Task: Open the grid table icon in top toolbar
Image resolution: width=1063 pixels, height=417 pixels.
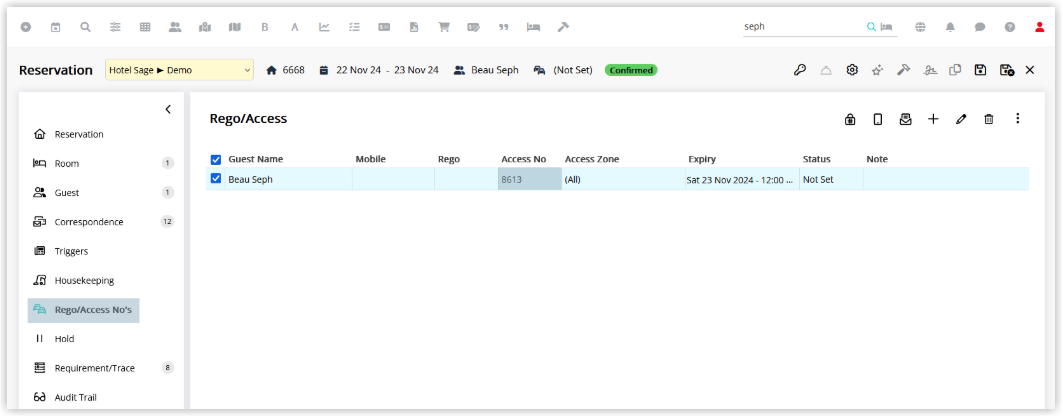Action: click(145, 27)
